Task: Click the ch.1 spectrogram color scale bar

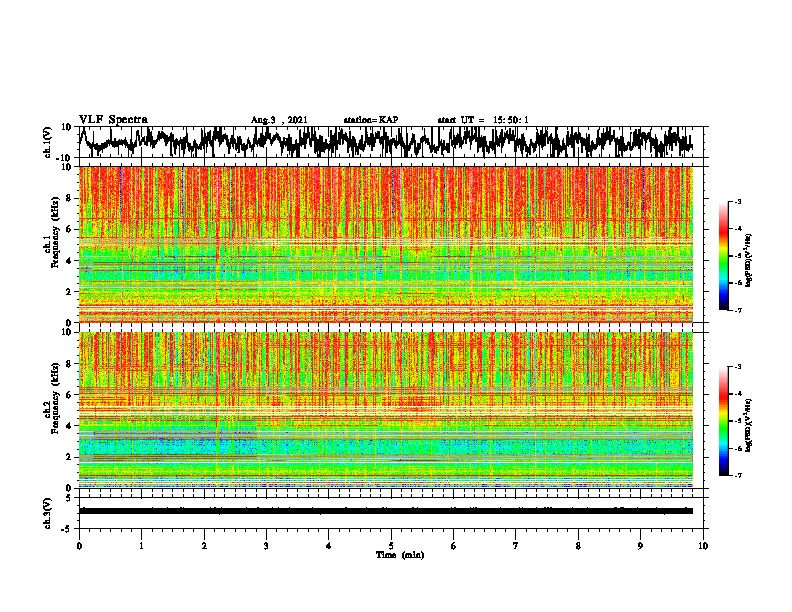Action: point(724,256)
